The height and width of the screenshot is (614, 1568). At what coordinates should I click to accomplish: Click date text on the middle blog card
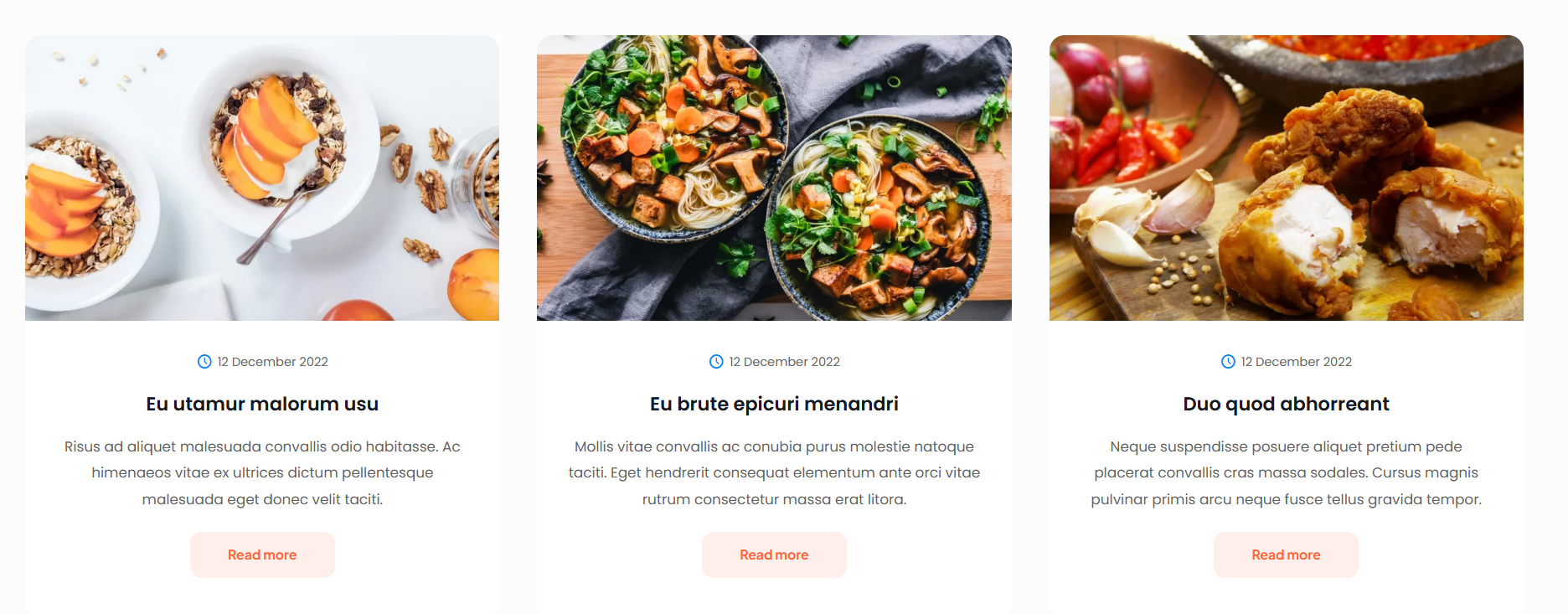tap(784, 362)
